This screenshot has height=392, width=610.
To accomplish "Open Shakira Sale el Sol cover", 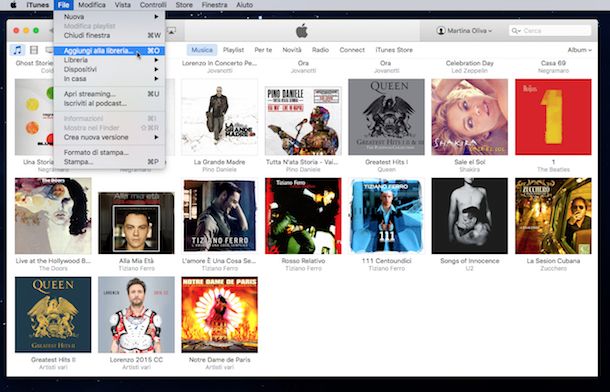I will coord(470,117).
